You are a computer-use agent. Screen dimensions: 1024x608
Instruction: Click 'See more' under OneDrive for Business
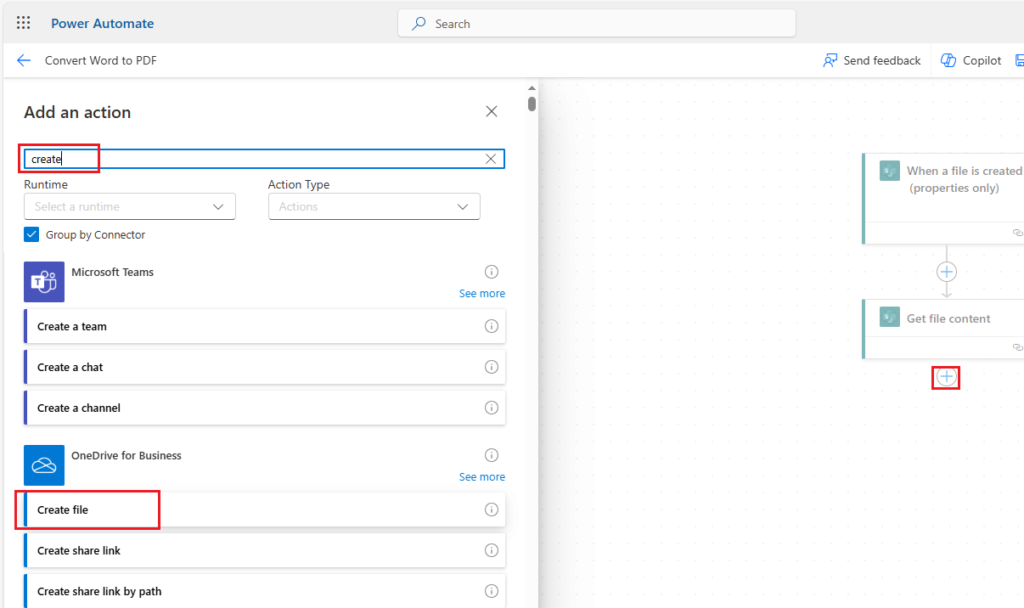pyautogui.click(x=482, y=477)
